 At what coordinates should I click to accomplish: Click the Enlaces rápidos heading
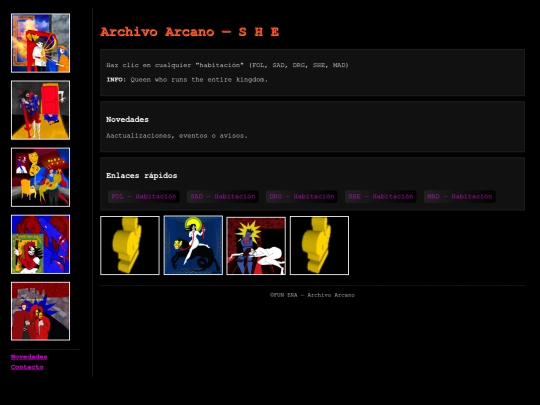[x=142, y=176]
